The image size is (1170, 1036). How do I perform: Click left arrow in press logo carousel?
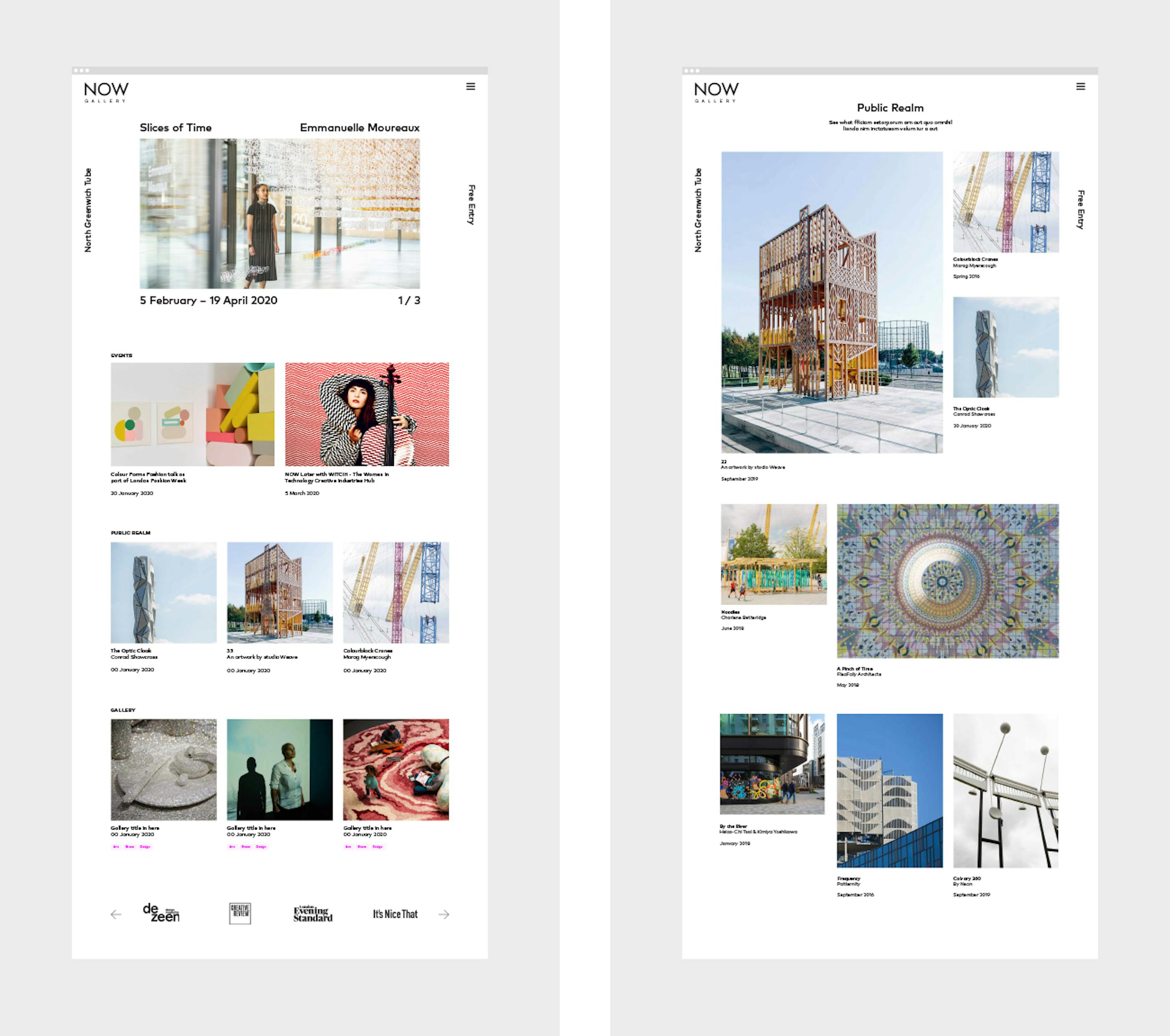tap(116, 914)
